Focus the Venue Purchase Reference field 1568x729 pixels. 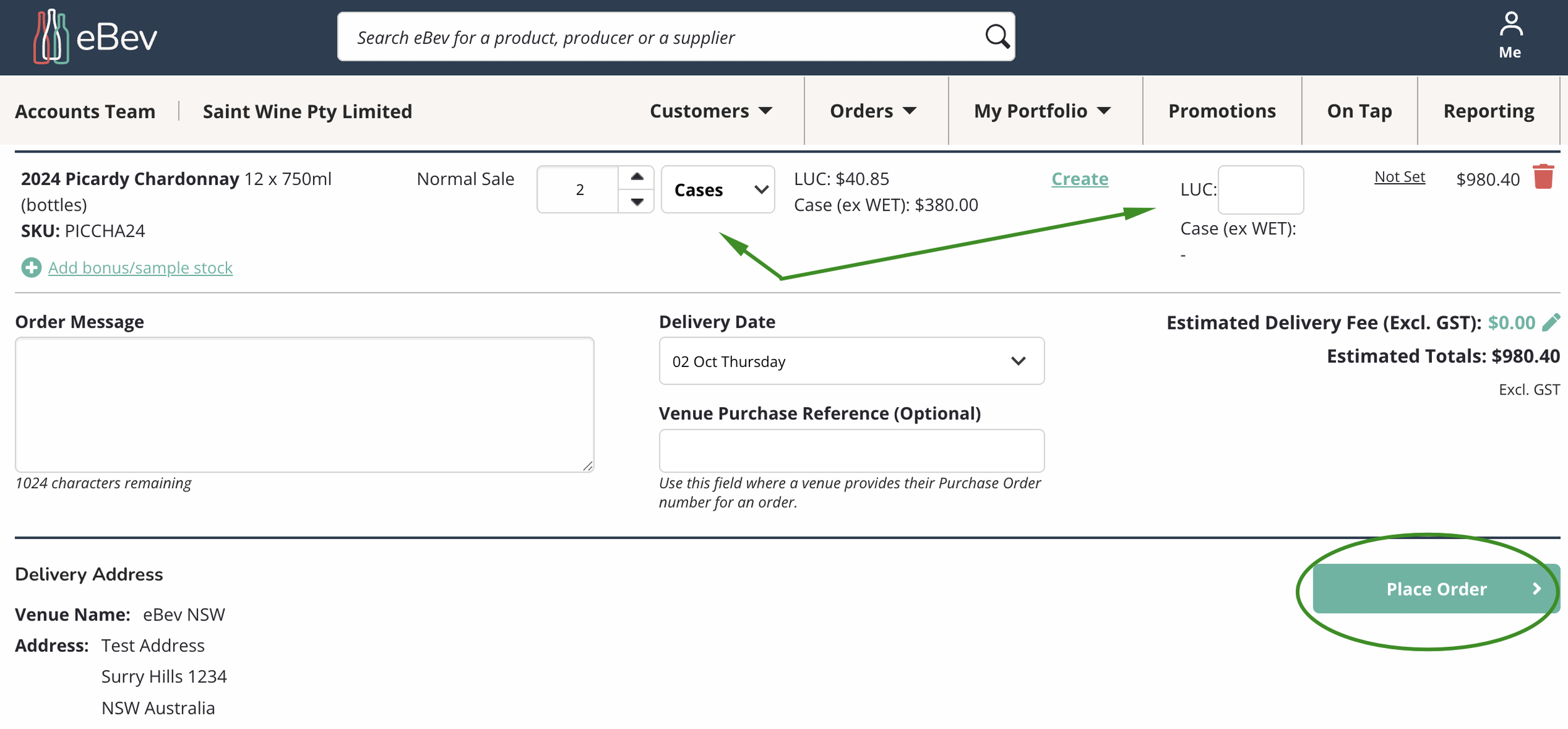click(x=851, y=450)
